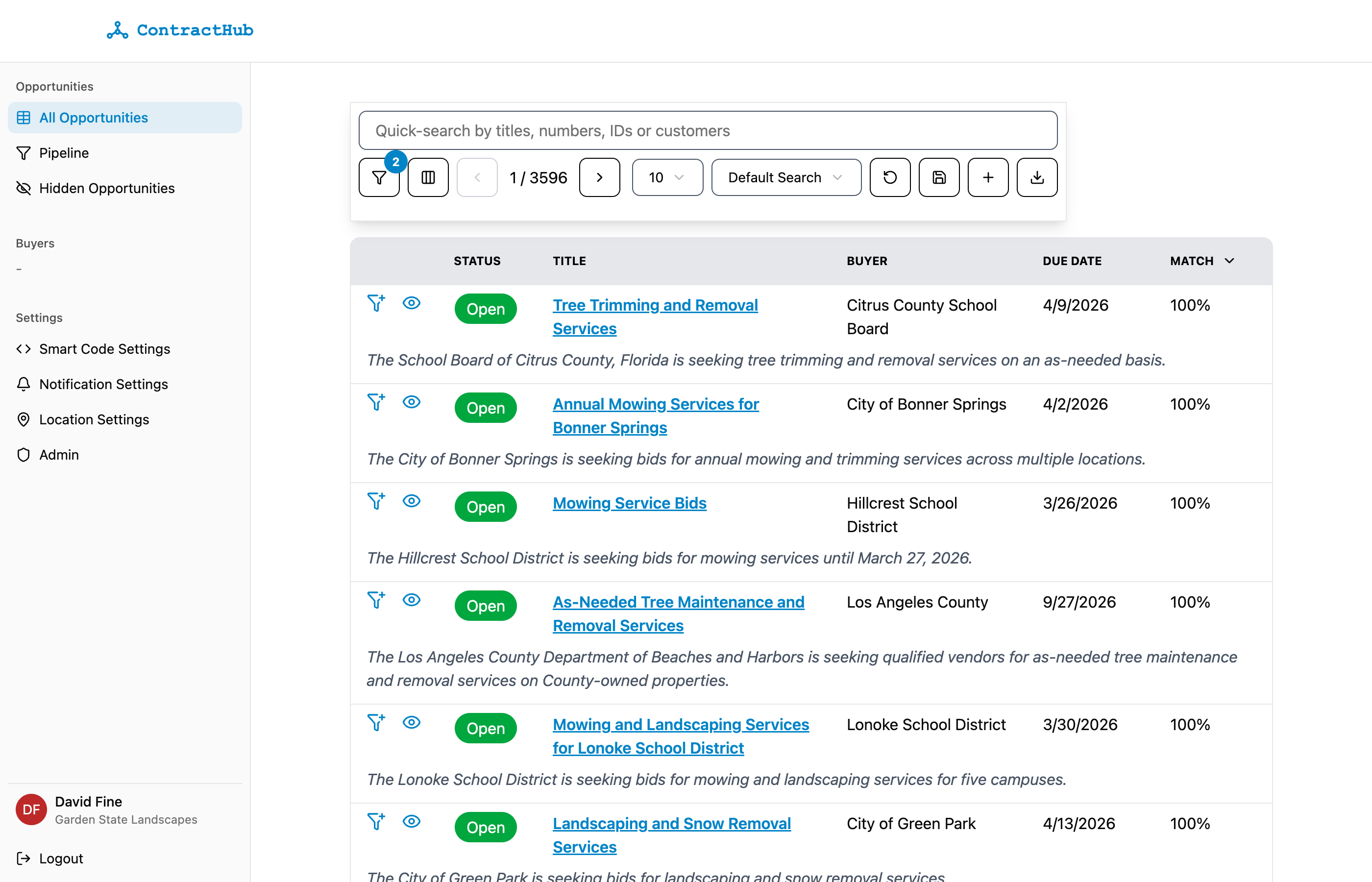1372x882 pixels.
Task: Click the David Fine profile avatar
Action: (x=30, y=809)
